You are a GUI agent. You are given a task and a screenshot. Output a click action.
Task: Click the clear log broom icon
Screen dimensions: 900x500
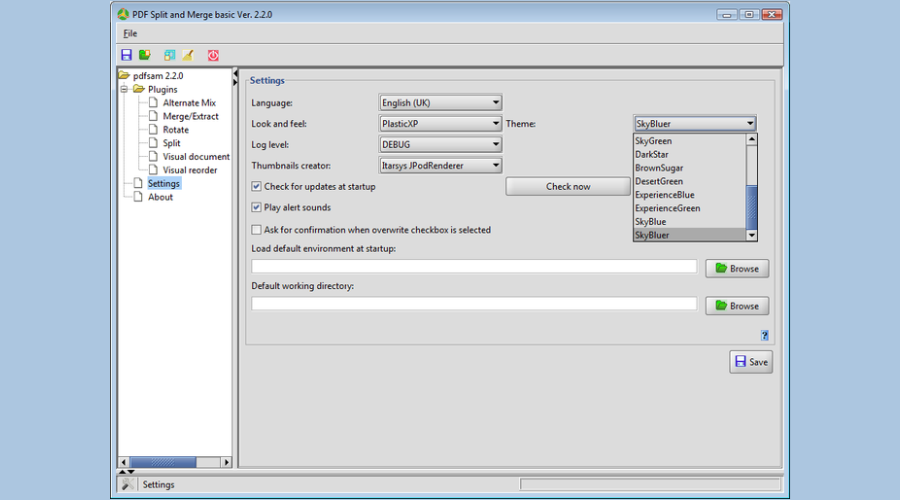point(188,55)
